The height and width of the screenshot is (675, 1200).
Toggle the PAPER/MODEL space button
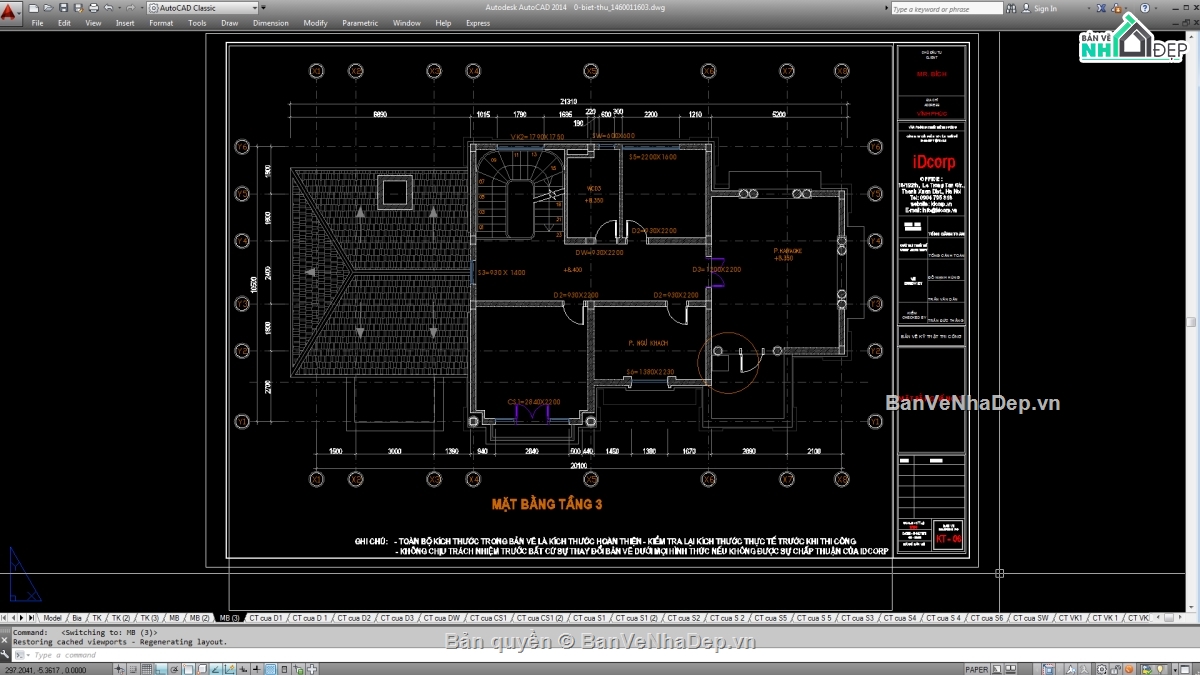click(977, 669)
